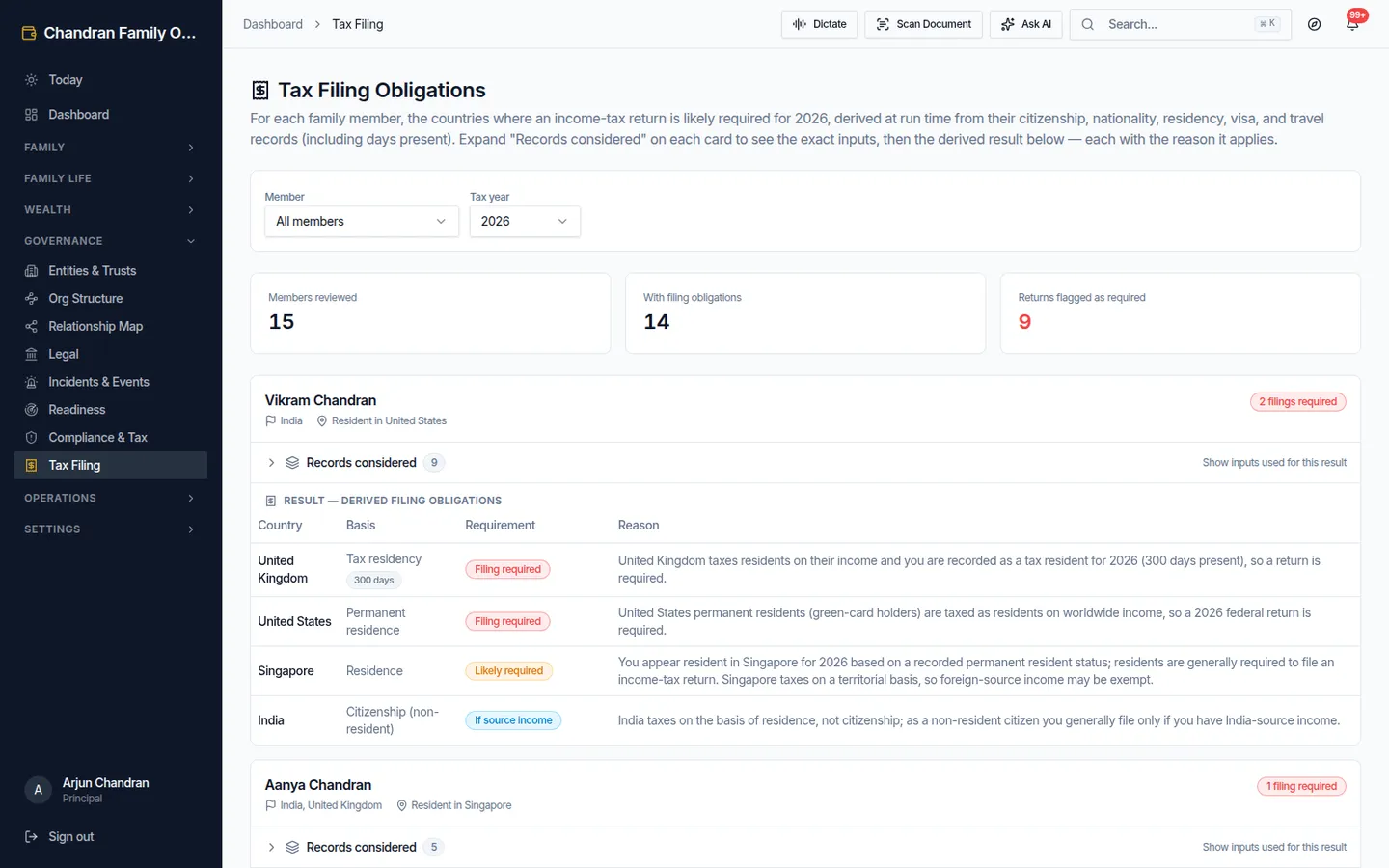Click the Tax Filing Obligations heading icon

tap(260, 91)
